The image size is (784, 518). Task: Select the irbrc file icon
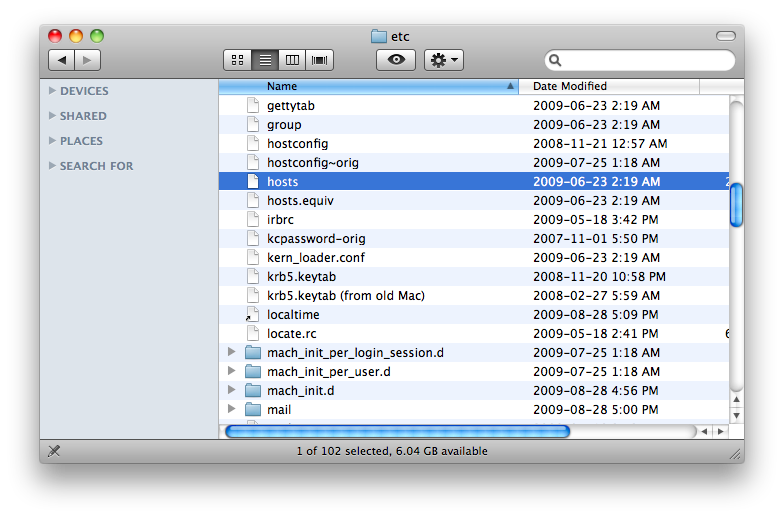[253, 220]
